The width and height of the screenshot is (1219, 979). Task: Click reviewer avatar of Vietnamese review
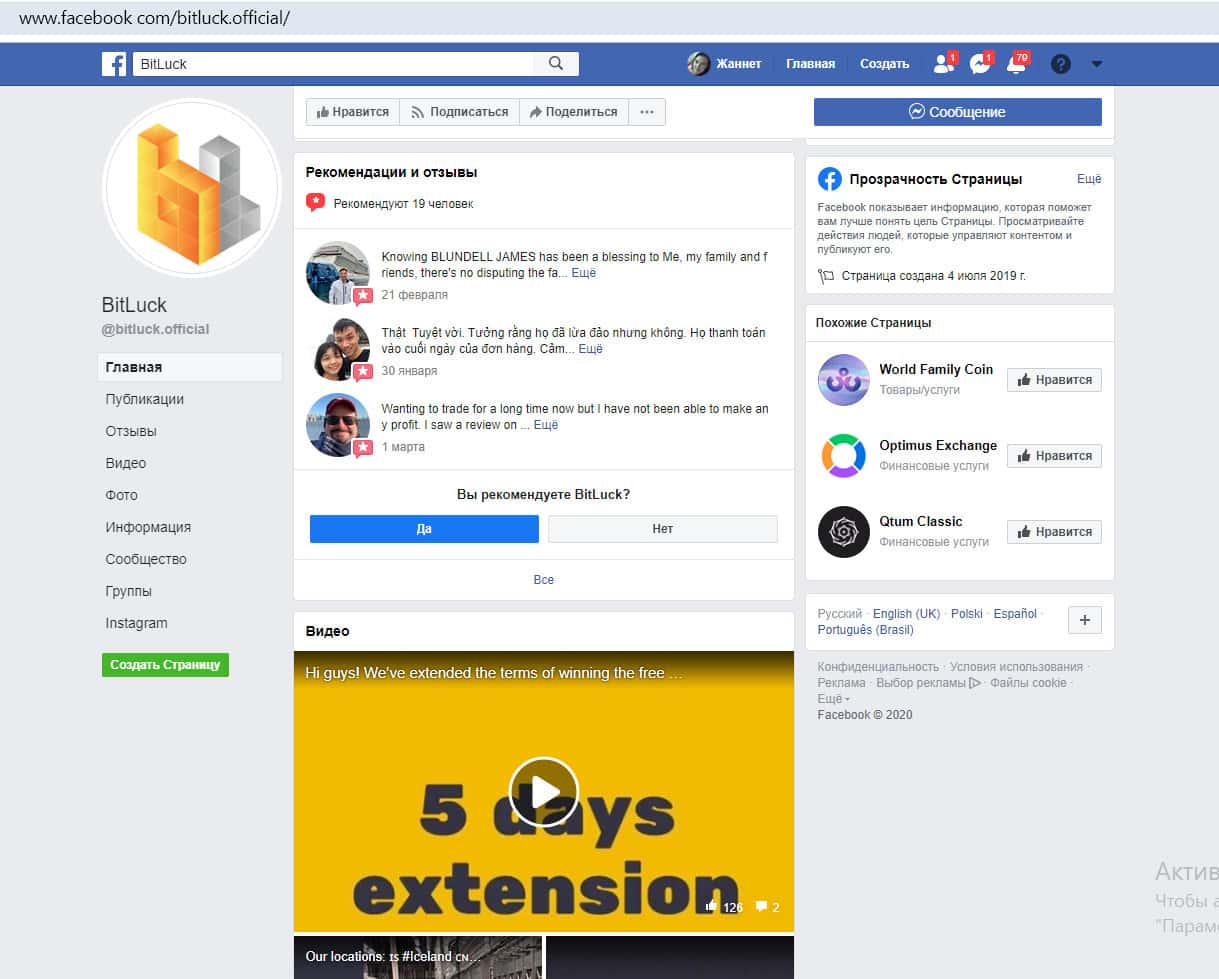tap(338, 349)
